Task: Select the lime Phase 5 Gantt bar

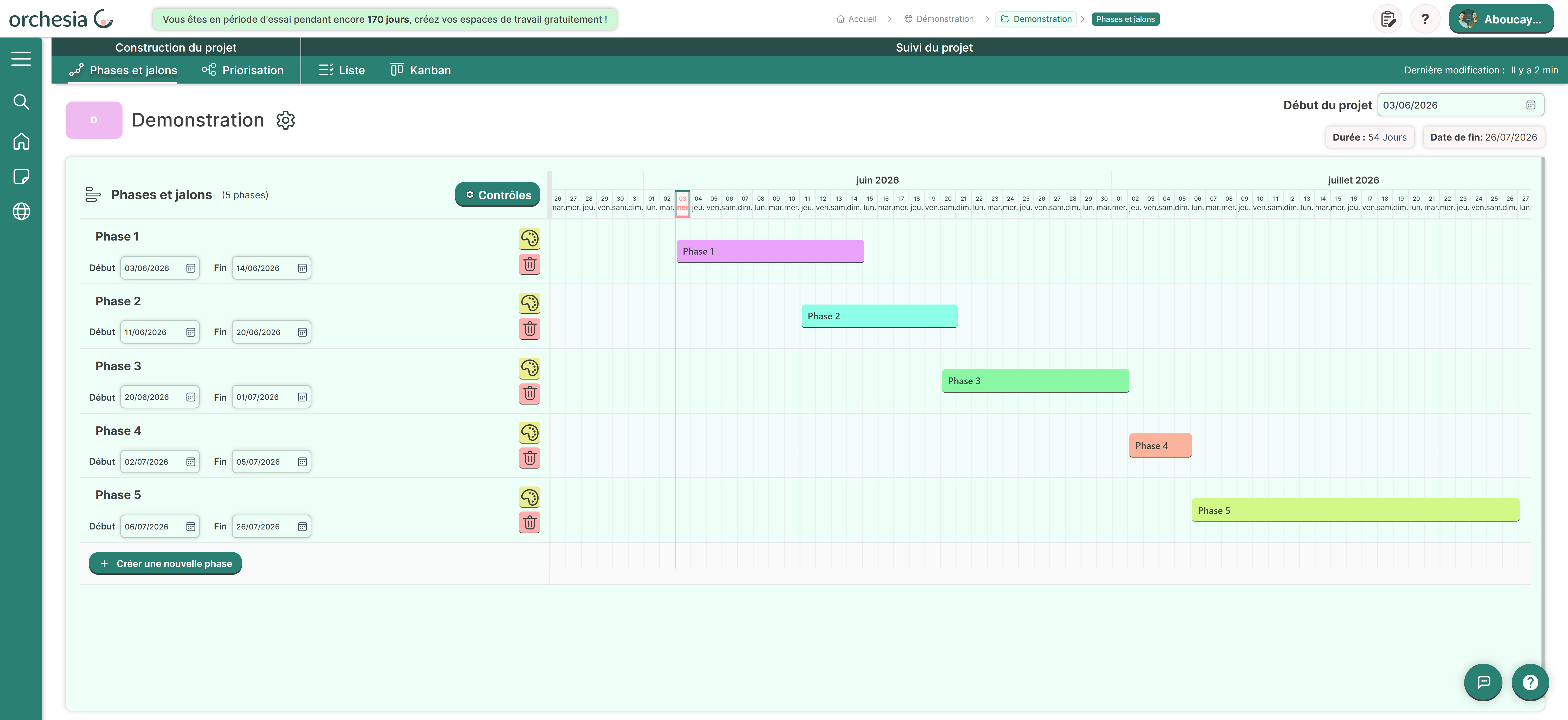Action: pos(1355,510)
